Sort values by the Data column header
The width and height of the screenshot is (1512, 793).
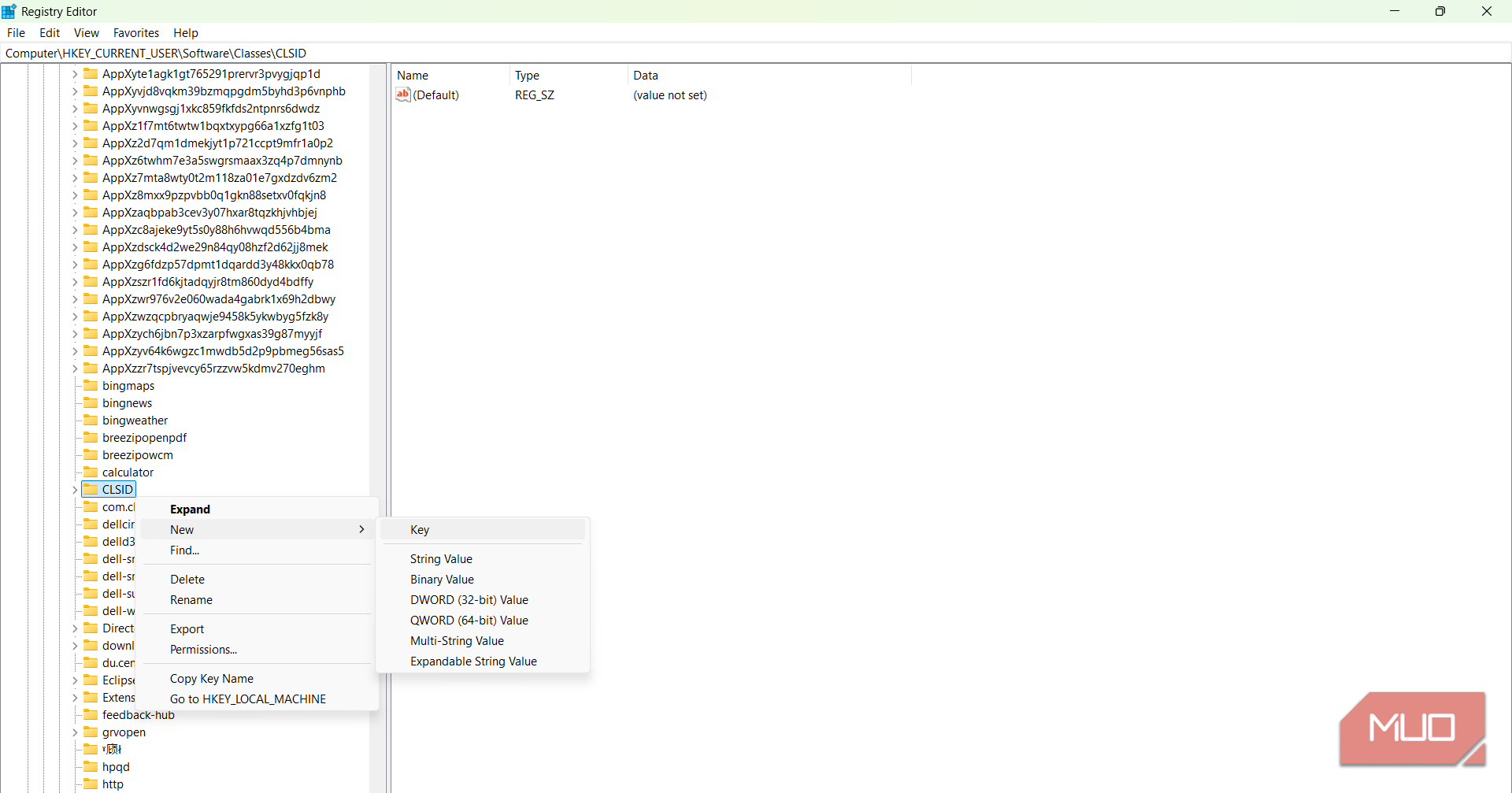pyautogui.click(x=769, y=76)
